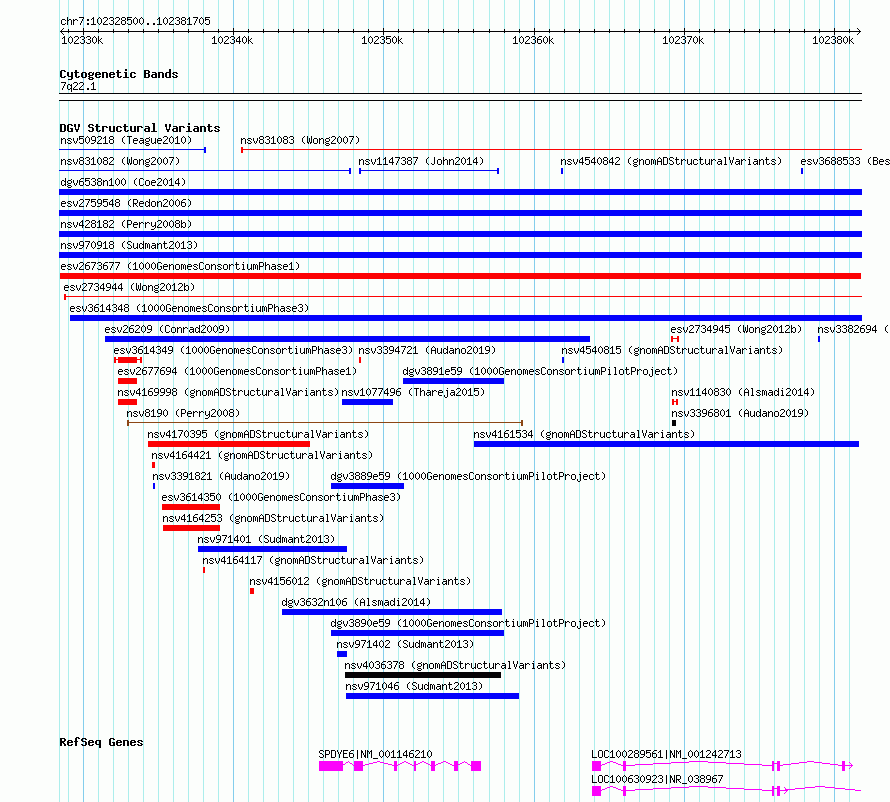Click the 102350k ruler tick label
This screenshot has width=890, height=802.
coord(382,40)
